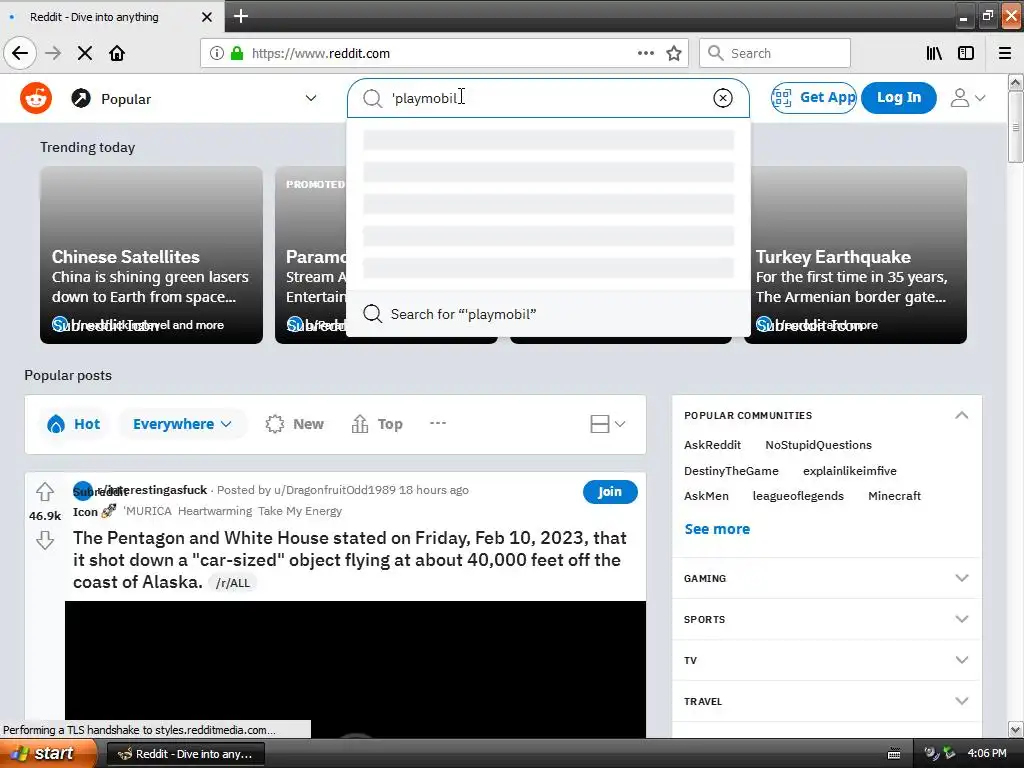The height and width of the screenshot is (768, 1024).
Task: Toggle the sidebar view icon
Action: (966, 53)
